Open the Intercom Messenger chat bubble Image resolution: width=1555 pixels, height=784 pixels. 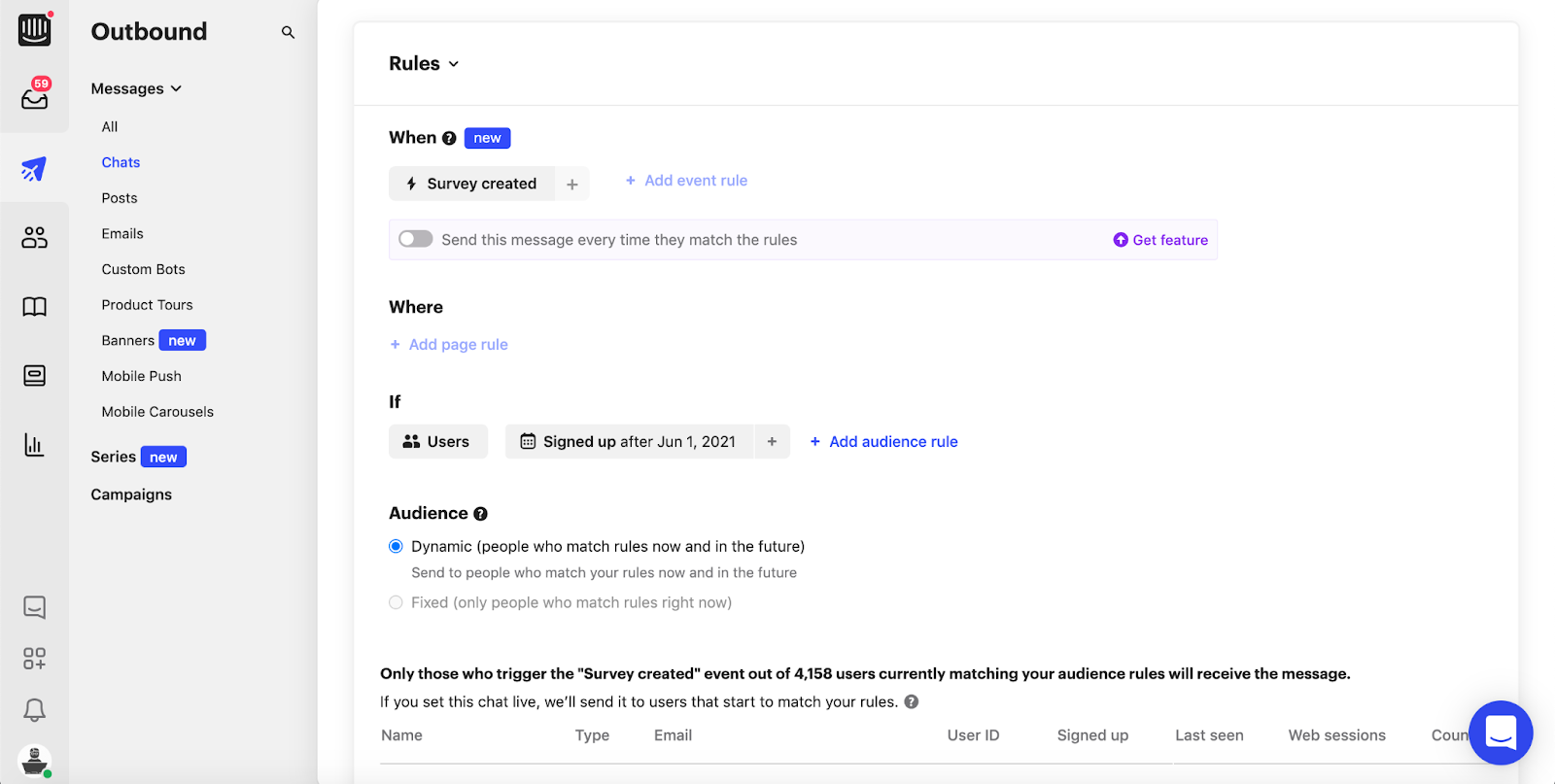pyautogui.click(x=1501, y=733)
